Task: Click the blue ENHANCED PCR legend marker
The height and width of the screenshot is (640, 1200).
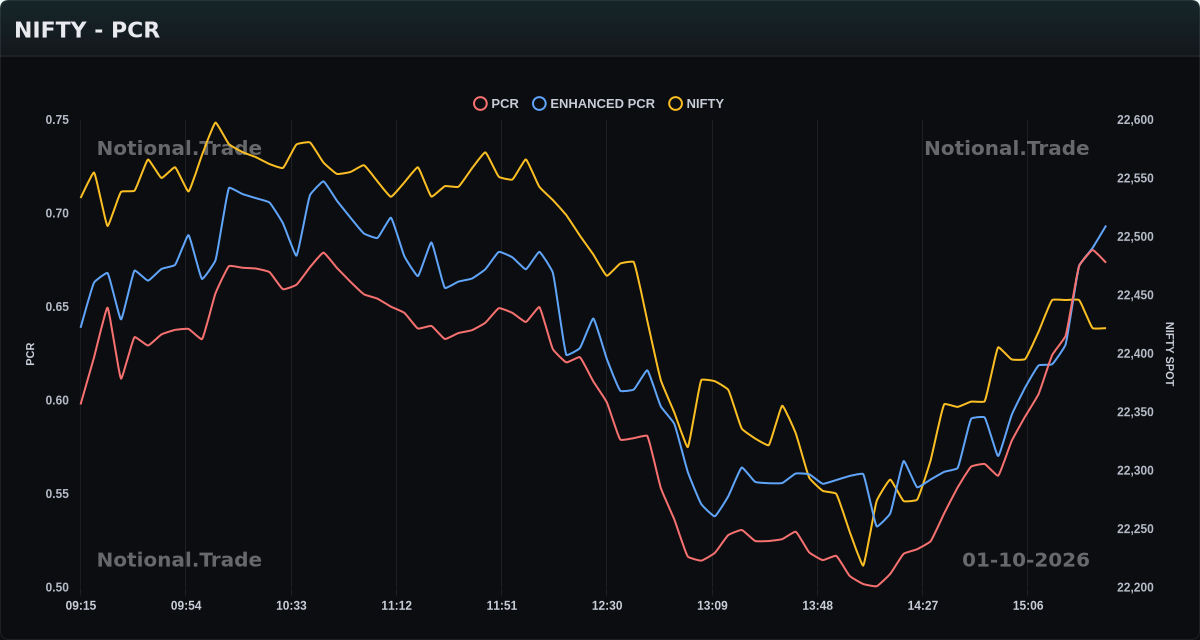Action: point(539,104)
